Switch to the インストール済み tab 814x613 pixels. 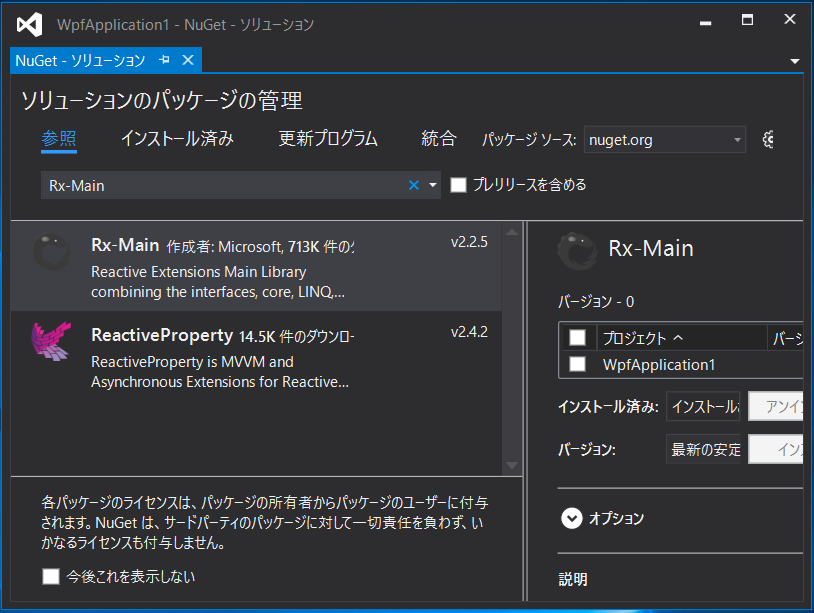pyautogui.click(x=177, y=139)
